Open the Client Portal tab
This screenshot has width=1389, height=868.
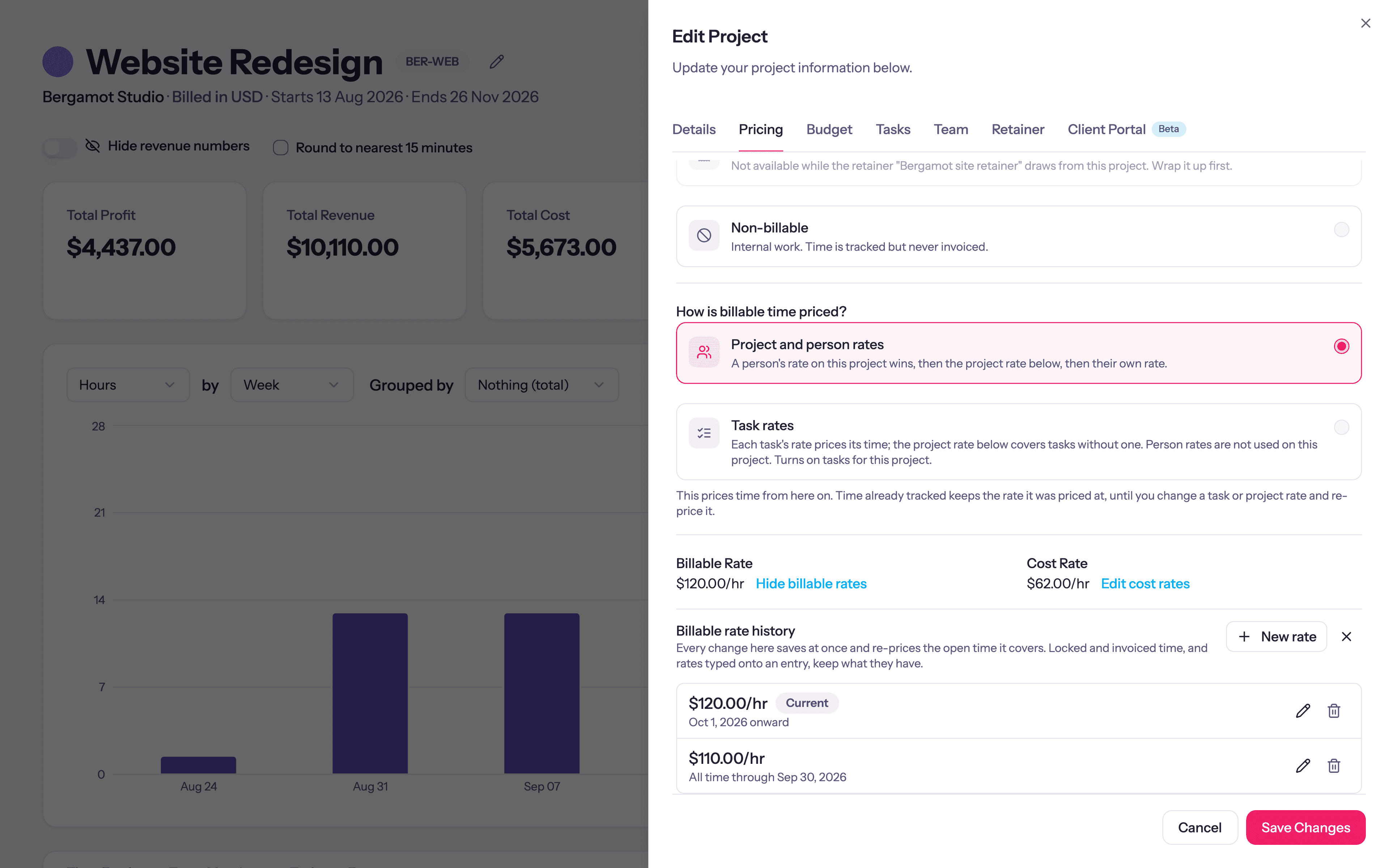[1126, 129]
